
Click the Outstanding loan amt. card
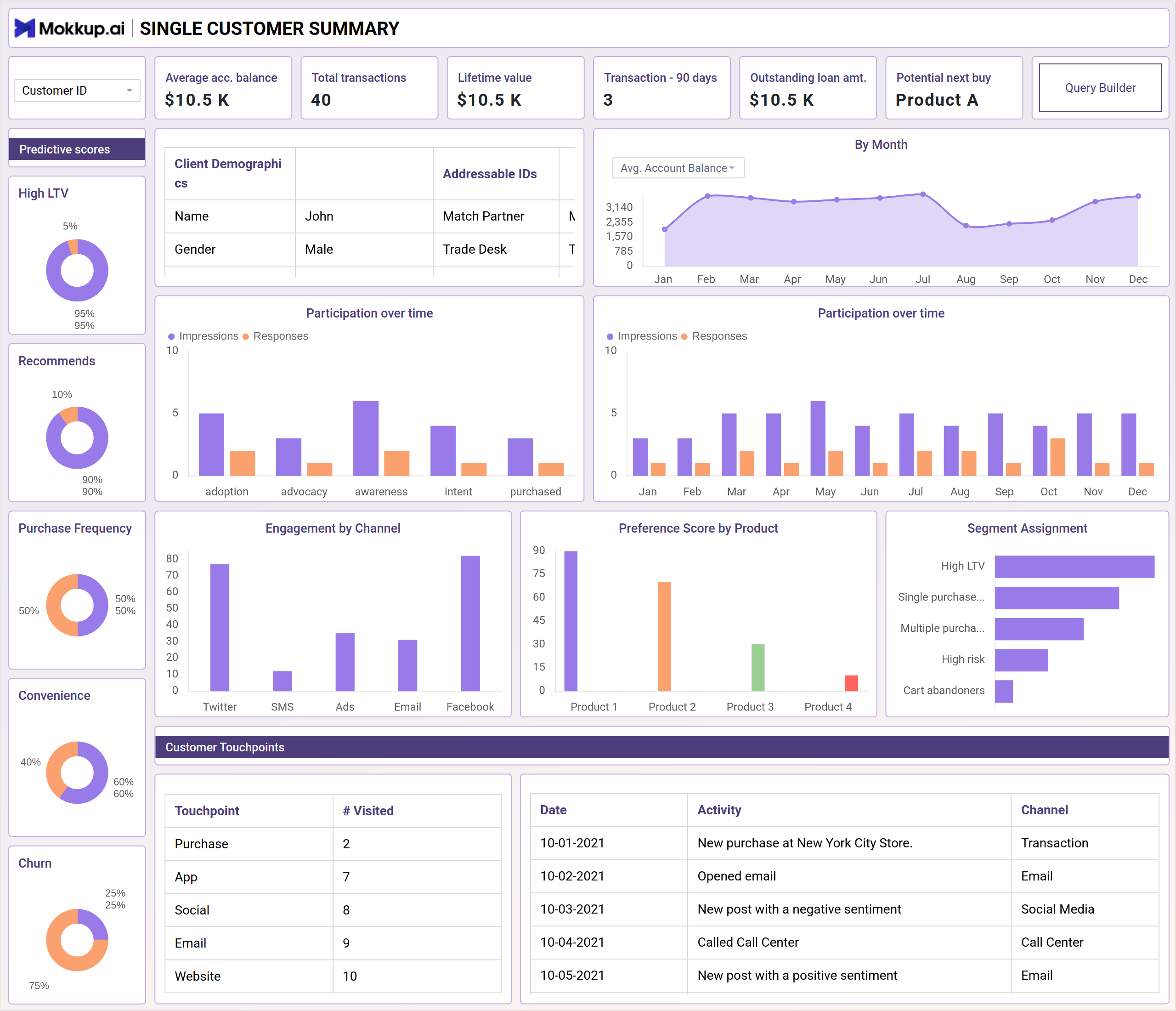pos(808,88)
